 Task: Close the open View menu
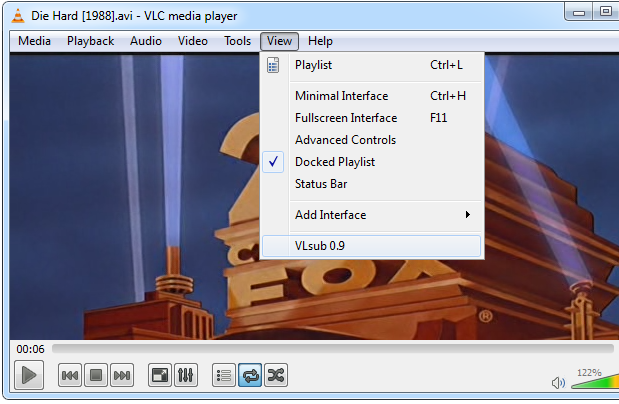coord(279,41)
